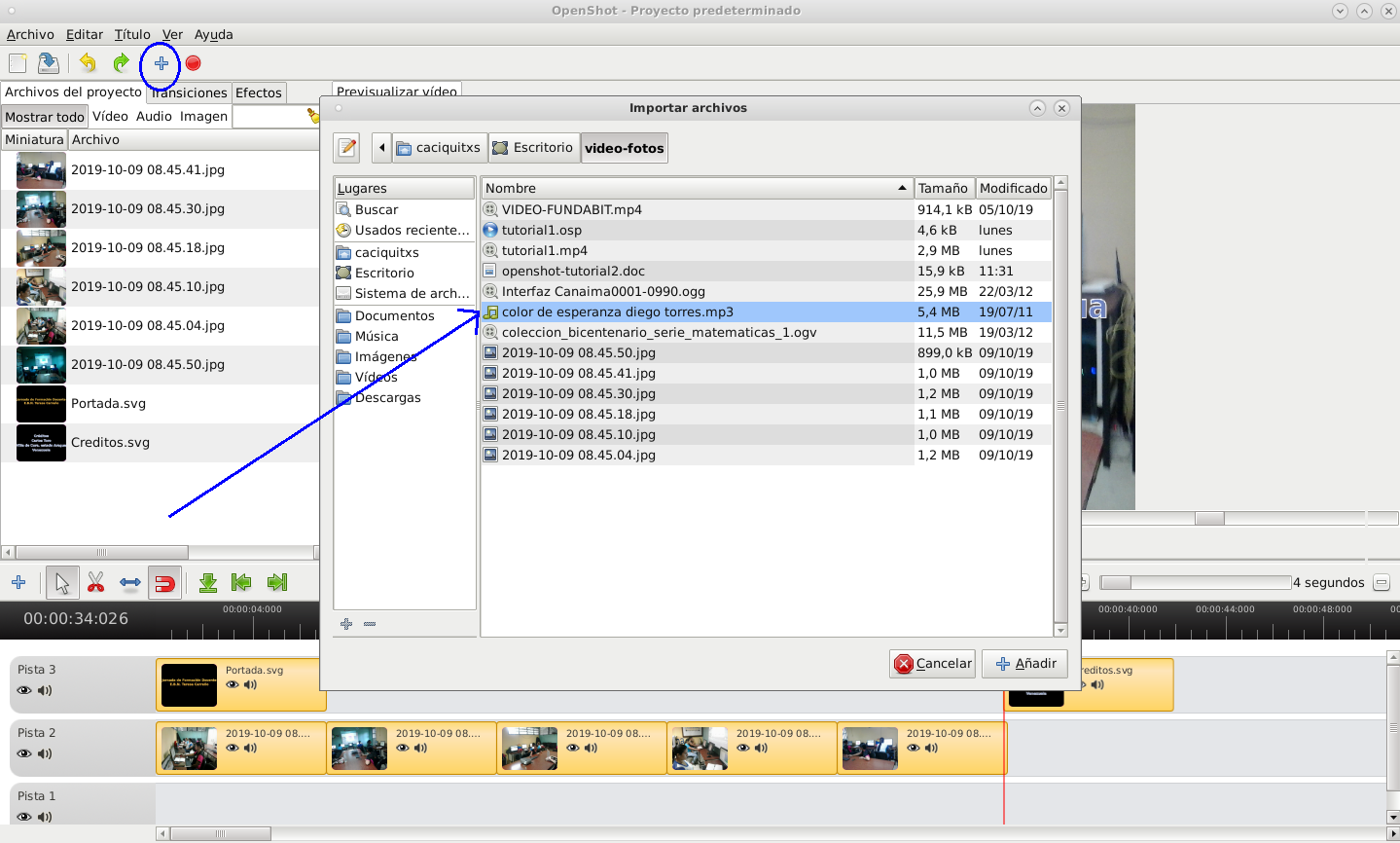The image size is (1400, 843).
Task: Filter project files by Audio
Action: (154, 116)
